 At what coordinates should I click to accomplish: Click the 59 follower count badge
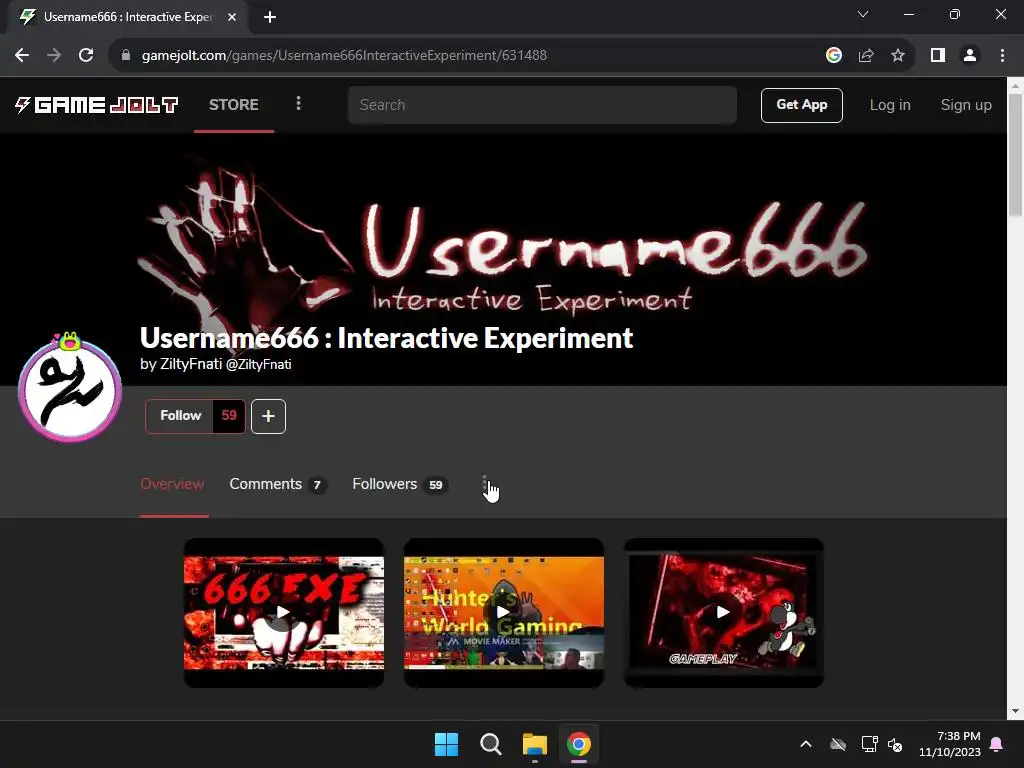[229, 415]
